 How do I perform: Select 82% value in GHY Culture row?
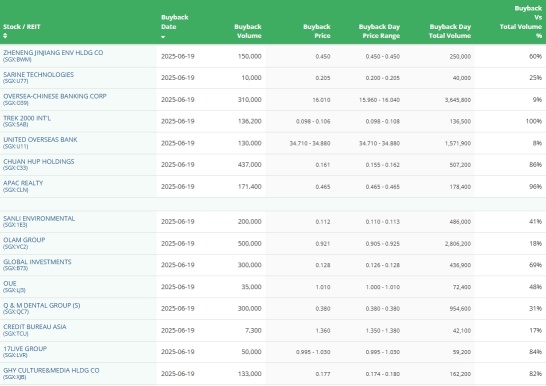[536, 374]
